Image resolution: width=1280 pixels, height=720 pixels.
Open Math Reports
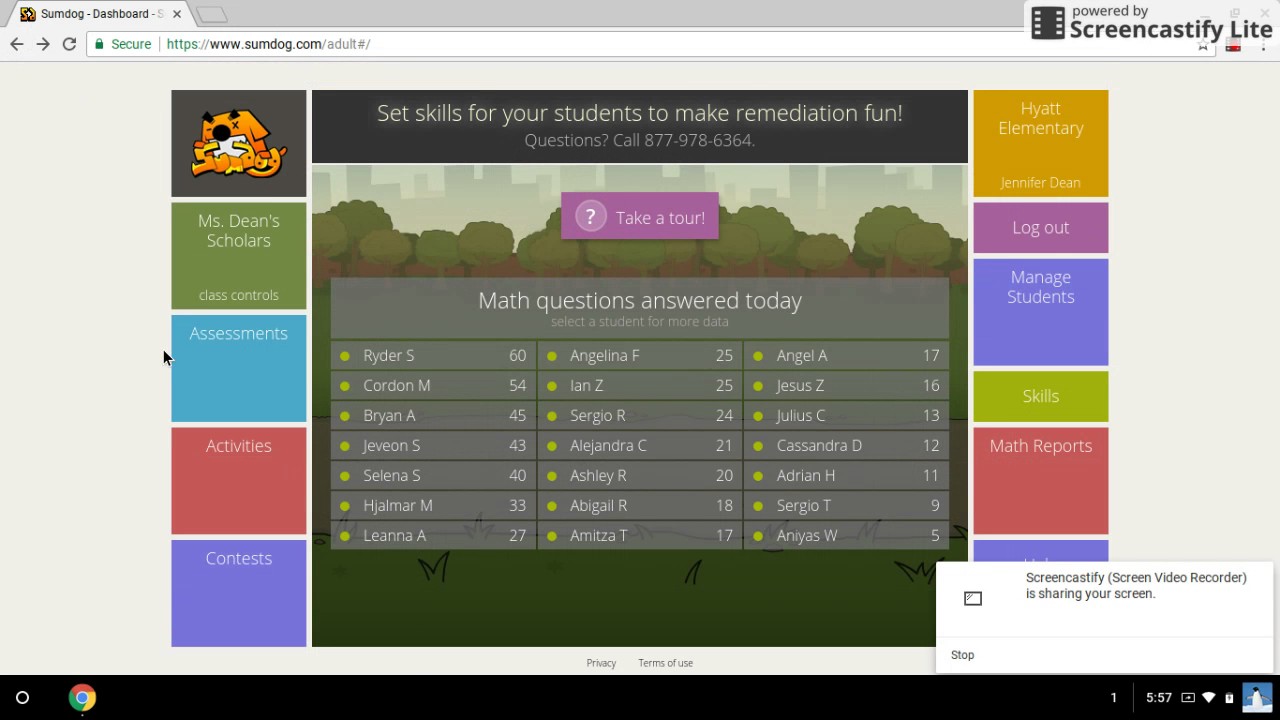(1040, 481)
